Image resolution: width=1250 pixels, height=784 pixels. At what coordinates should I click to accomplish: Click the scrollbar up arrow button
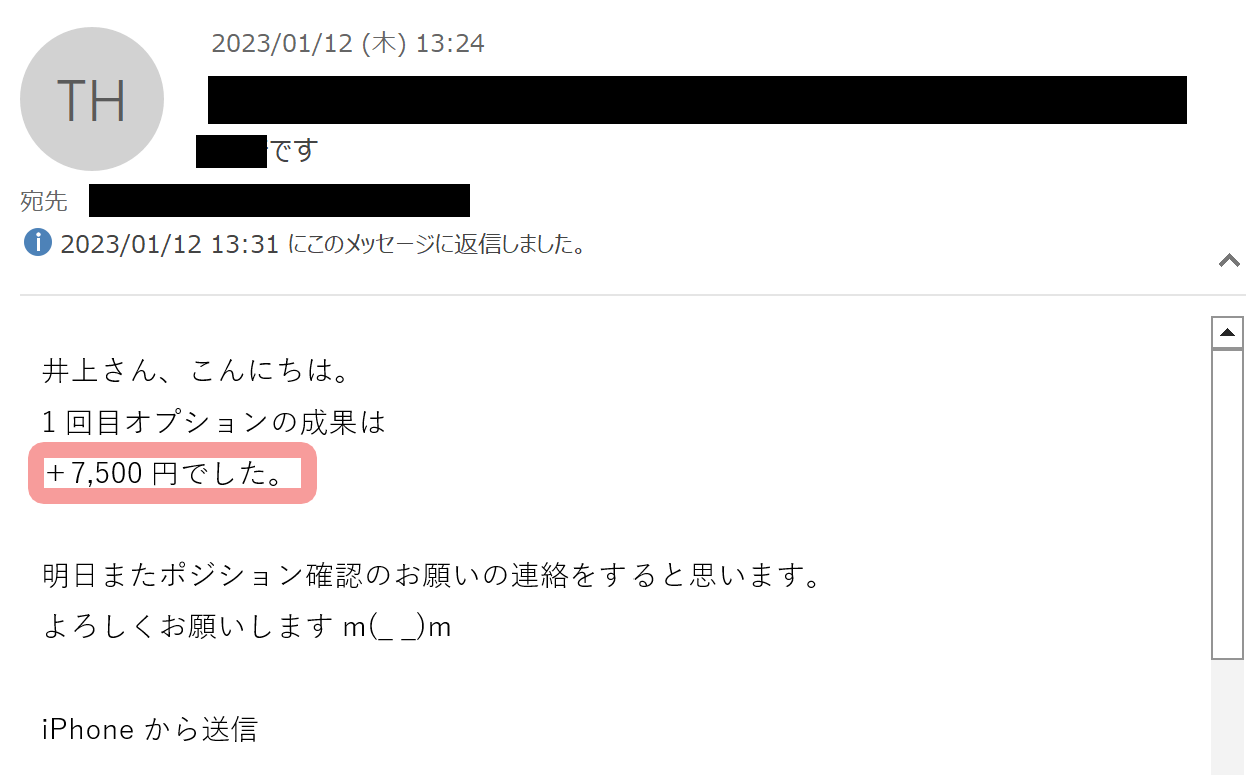pyautogui.click(x=1227, y=332)
